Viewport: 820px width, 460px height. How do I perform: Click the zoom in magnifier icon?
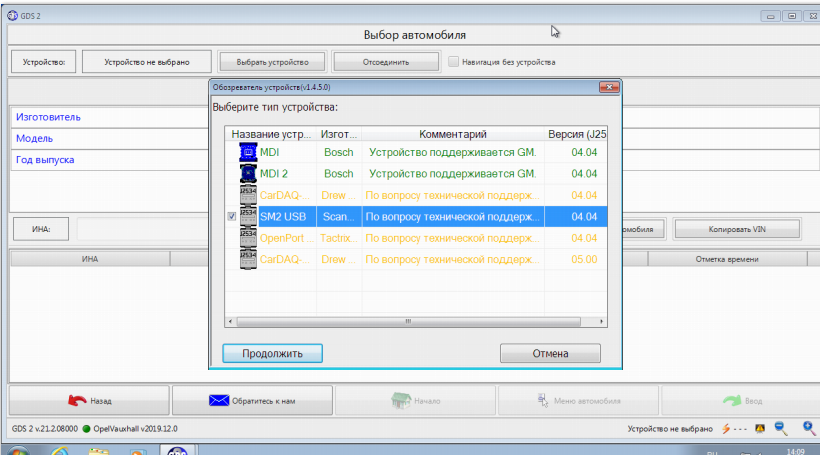(810, 429)
